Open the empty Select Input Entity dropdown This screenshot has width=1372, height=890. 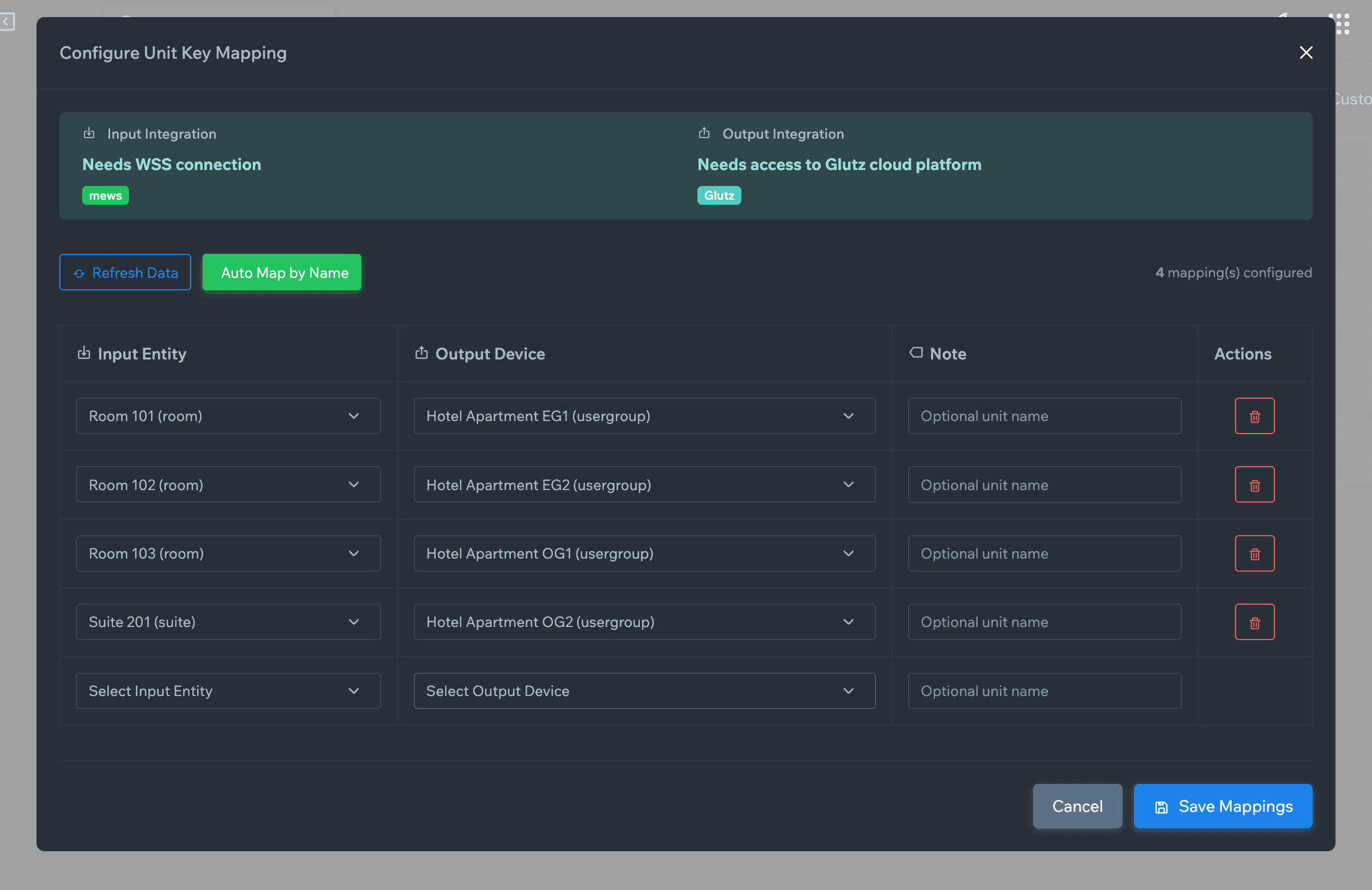[228, 690]
